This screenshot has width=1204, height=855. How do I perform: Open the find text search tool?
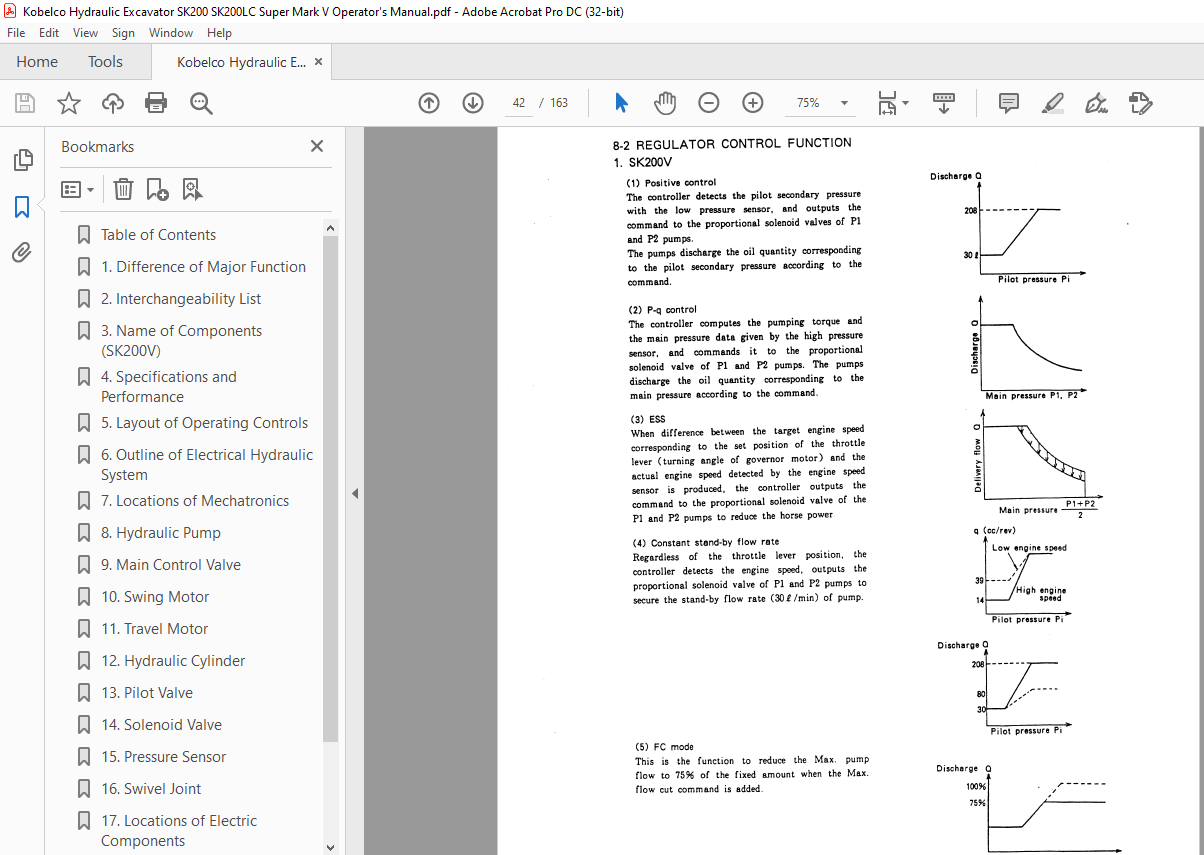point(201,103)
